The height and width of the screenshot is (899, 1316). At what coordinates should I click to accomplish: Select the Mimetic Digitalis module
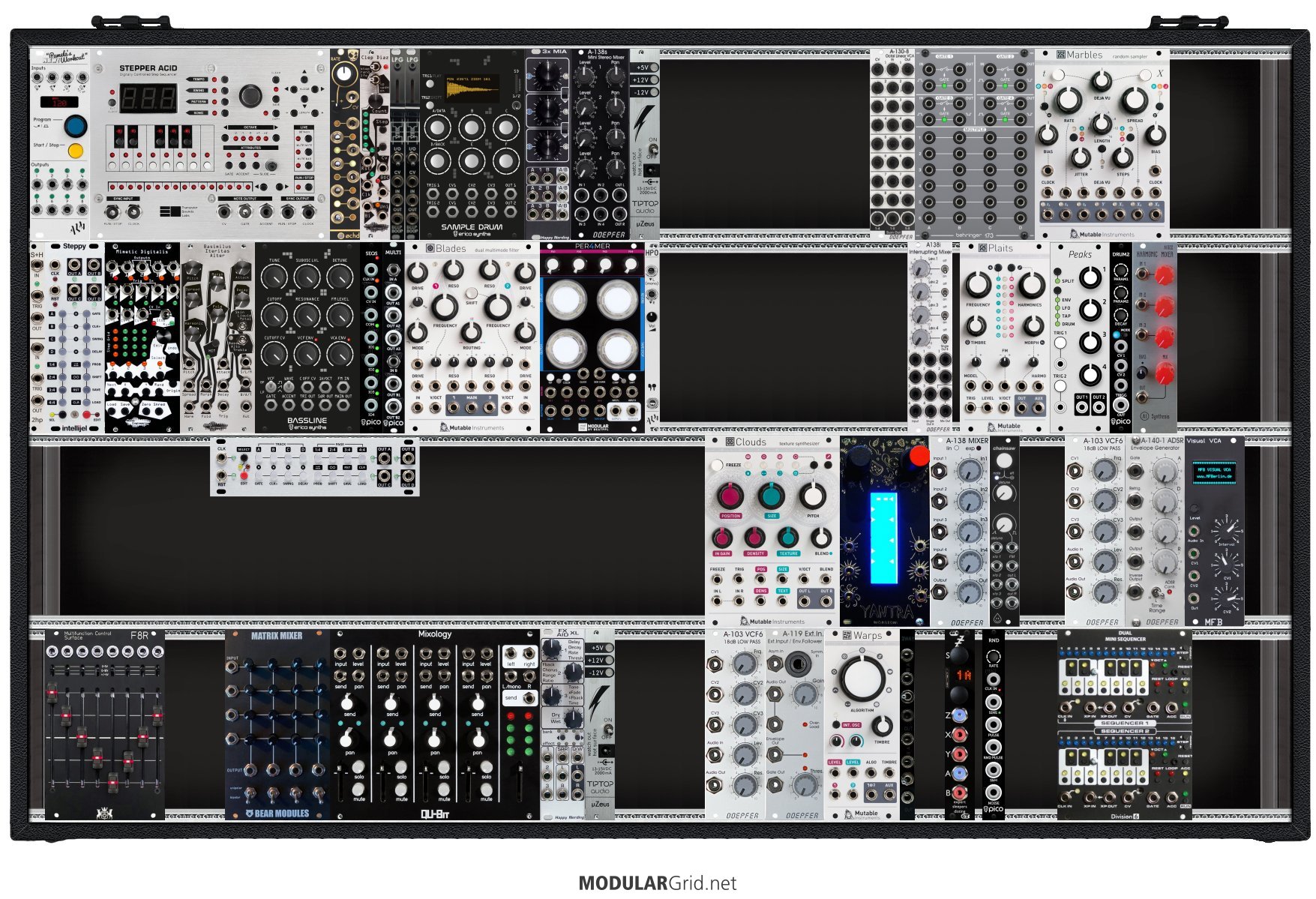click(x=142, y=337)
